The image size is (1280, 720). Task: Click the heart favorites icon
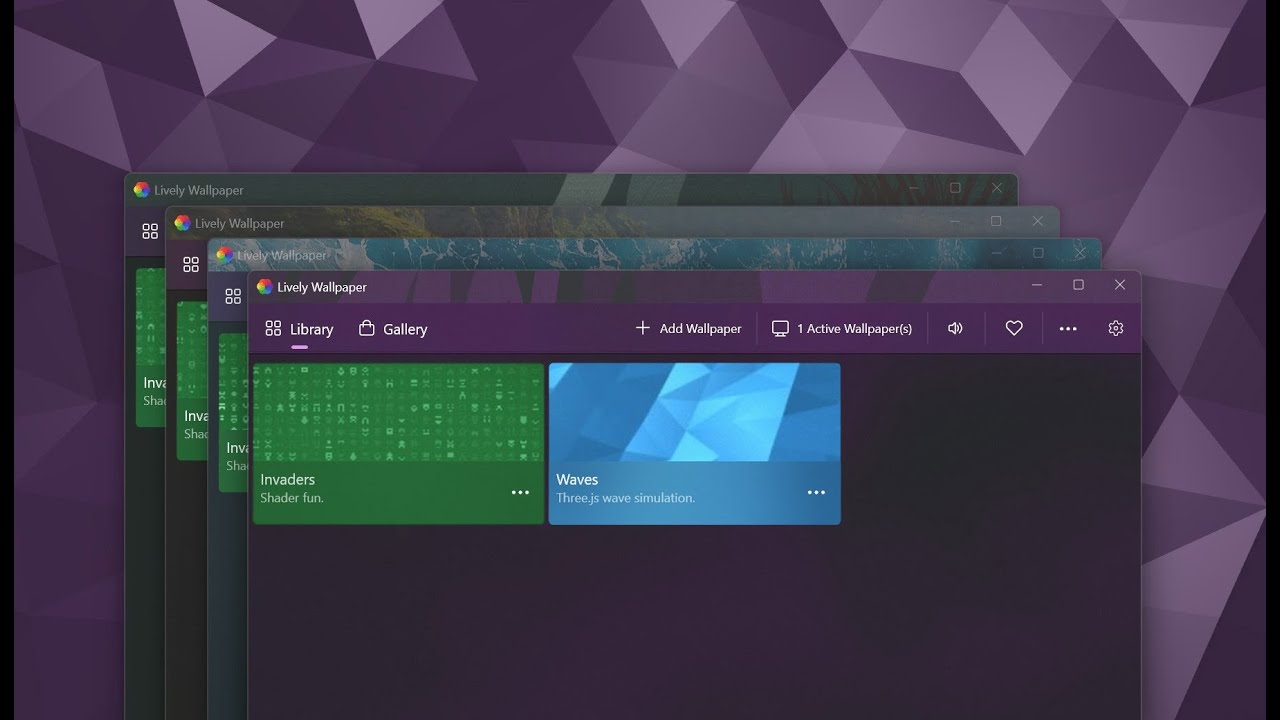[1014, 328]
